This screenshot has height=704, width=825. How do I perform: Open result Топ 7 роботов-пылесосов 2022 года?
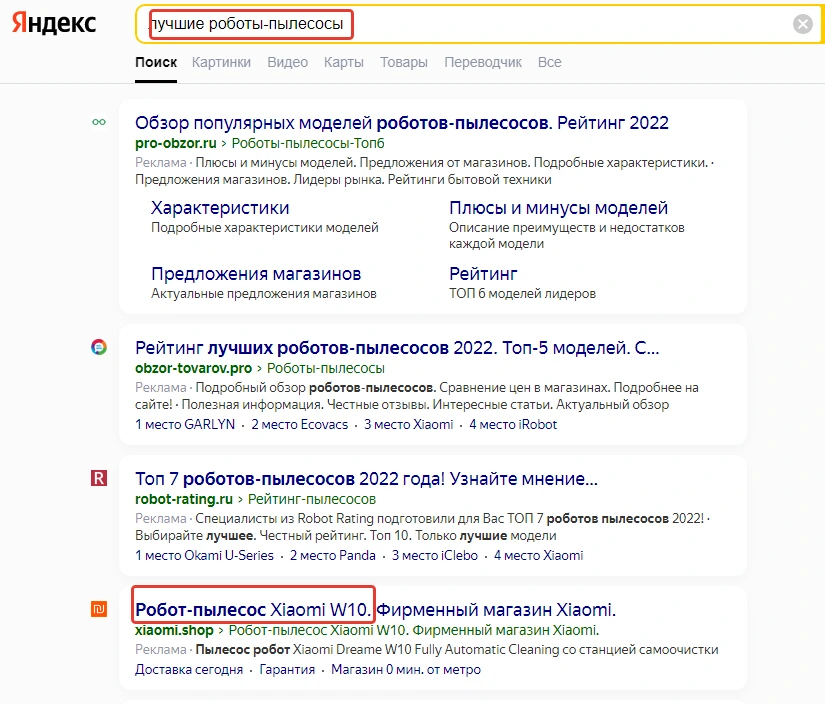(366, 479)
